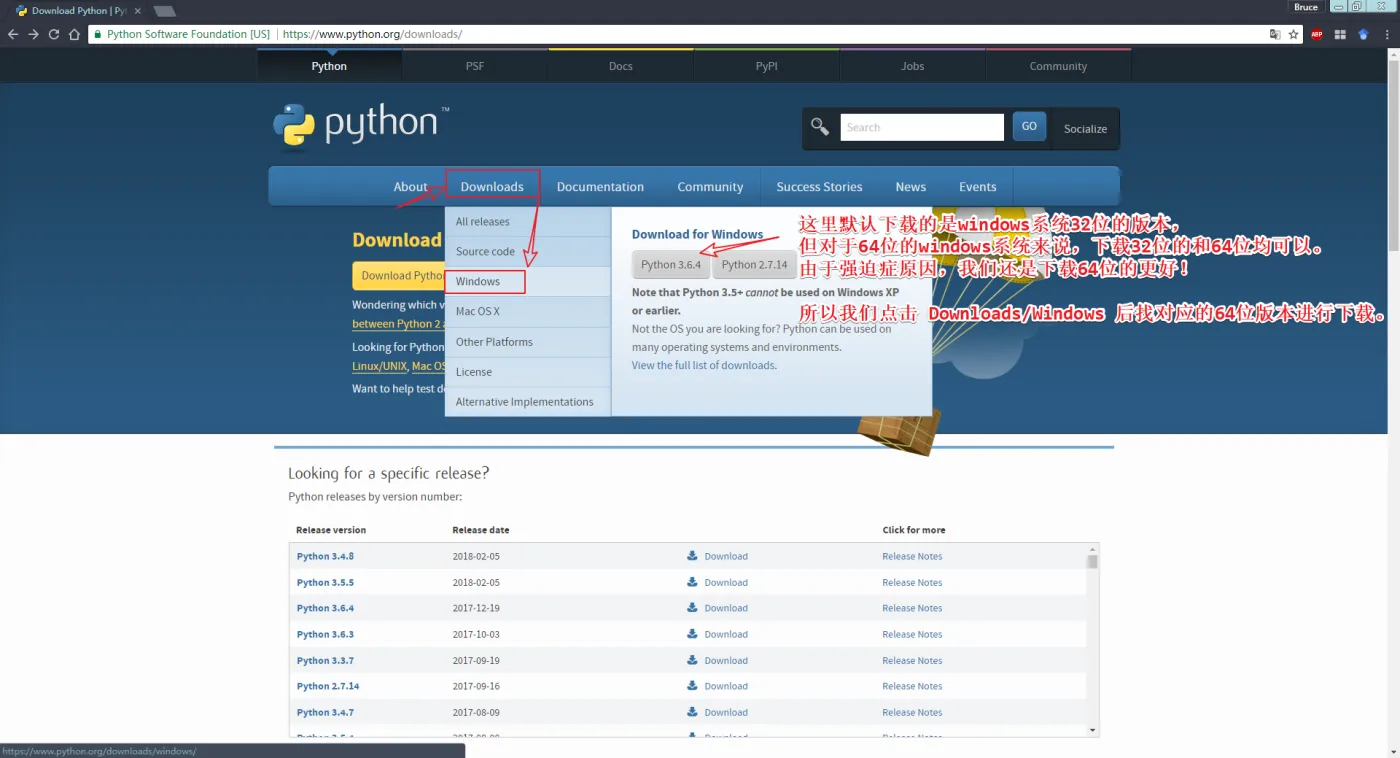Open the Success Stories navigation item
Screen dimensions: 1400x758
pos(819,187)
